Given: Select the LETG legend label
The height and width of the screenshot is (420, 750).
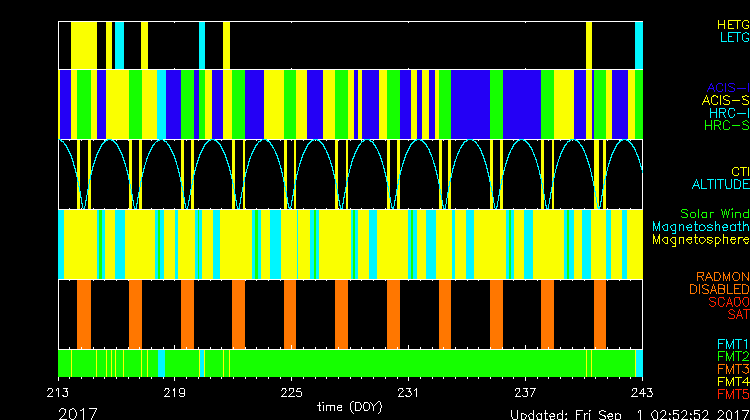Looking at the screenshot, I should point(734,37).
